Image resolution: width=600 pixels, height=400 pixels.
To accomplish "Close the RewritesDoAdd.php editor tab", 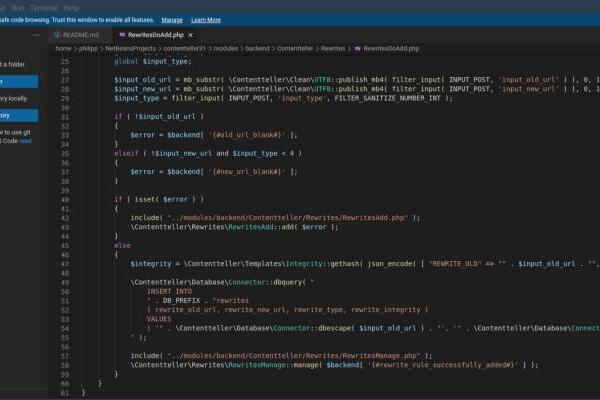I will (191, 35).
